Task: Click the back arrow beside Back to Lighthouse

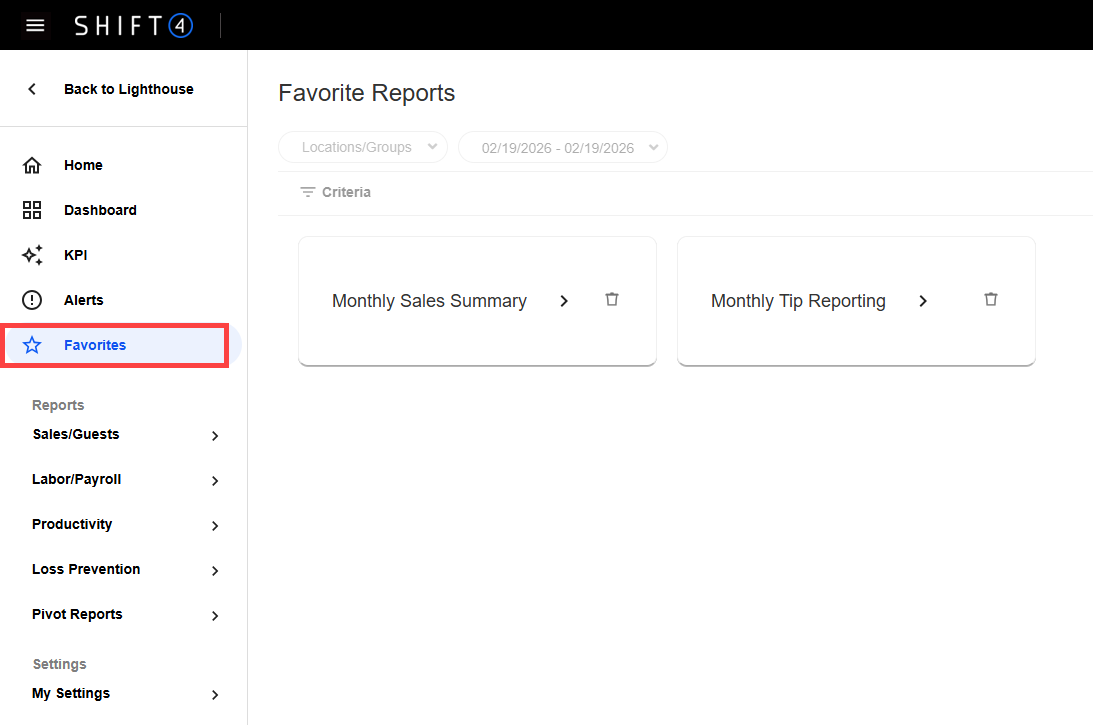Action: click(x=32, y=89)
